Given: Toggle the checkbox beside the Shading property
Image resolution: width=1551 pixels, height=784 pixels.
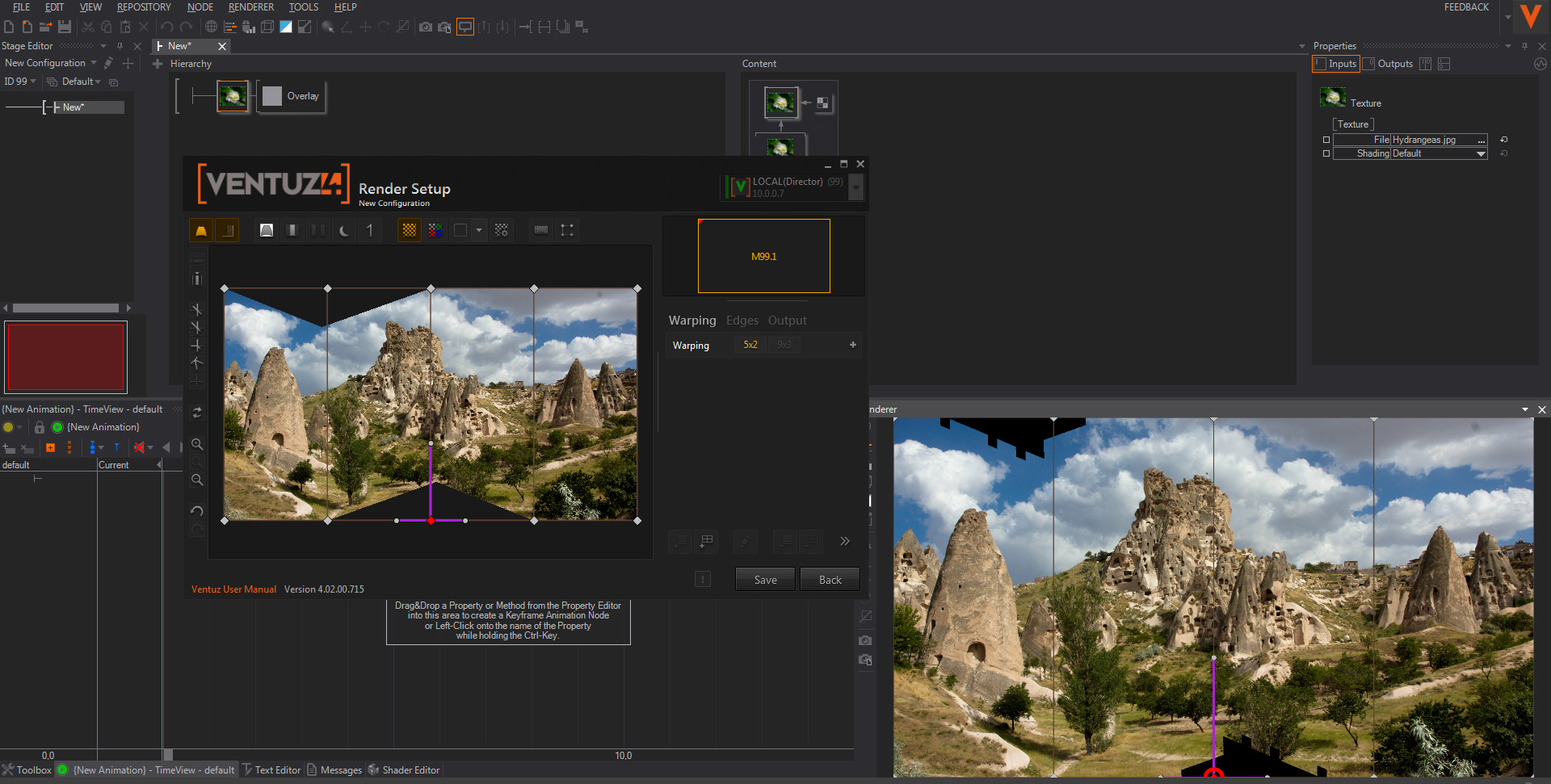Looking at the screenshot, I should pos(1326,153).
